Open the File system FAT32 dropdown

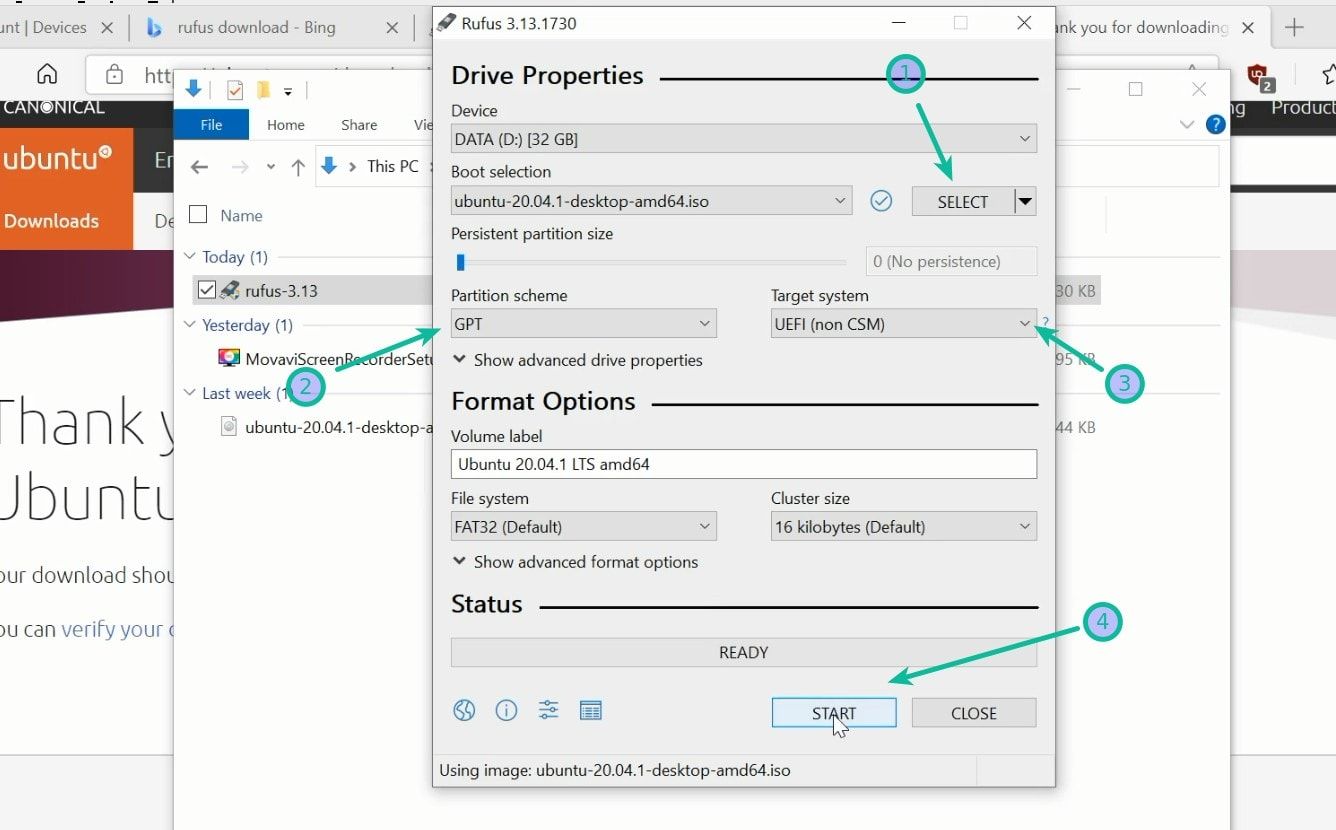[583, 526]
